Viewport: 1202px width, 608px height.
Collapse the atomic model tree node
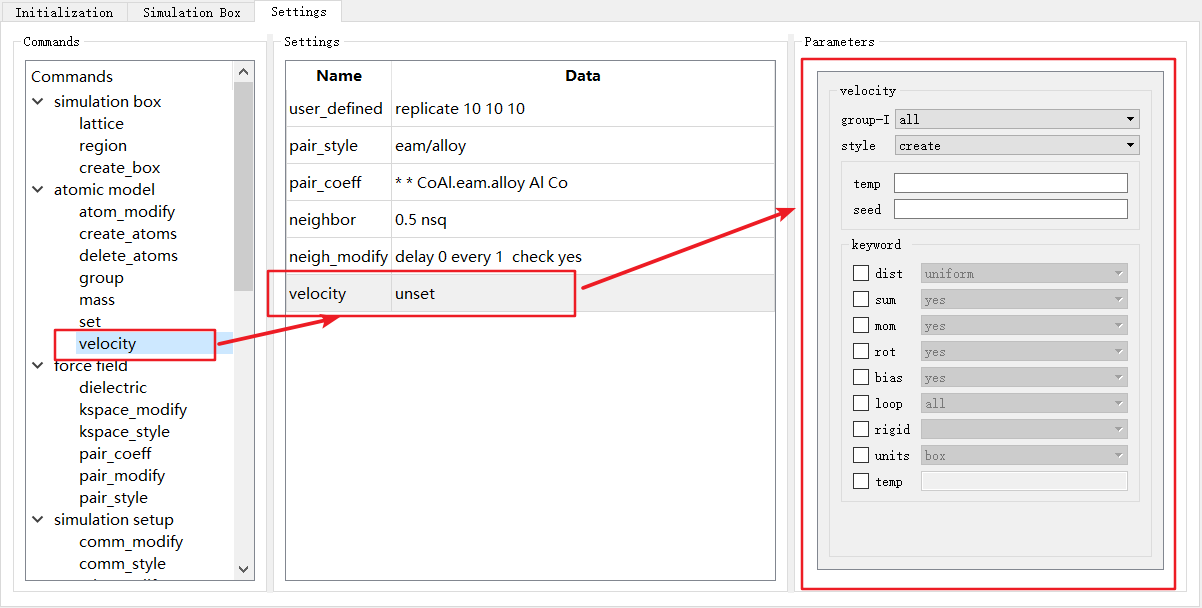(x=38, y=190)
